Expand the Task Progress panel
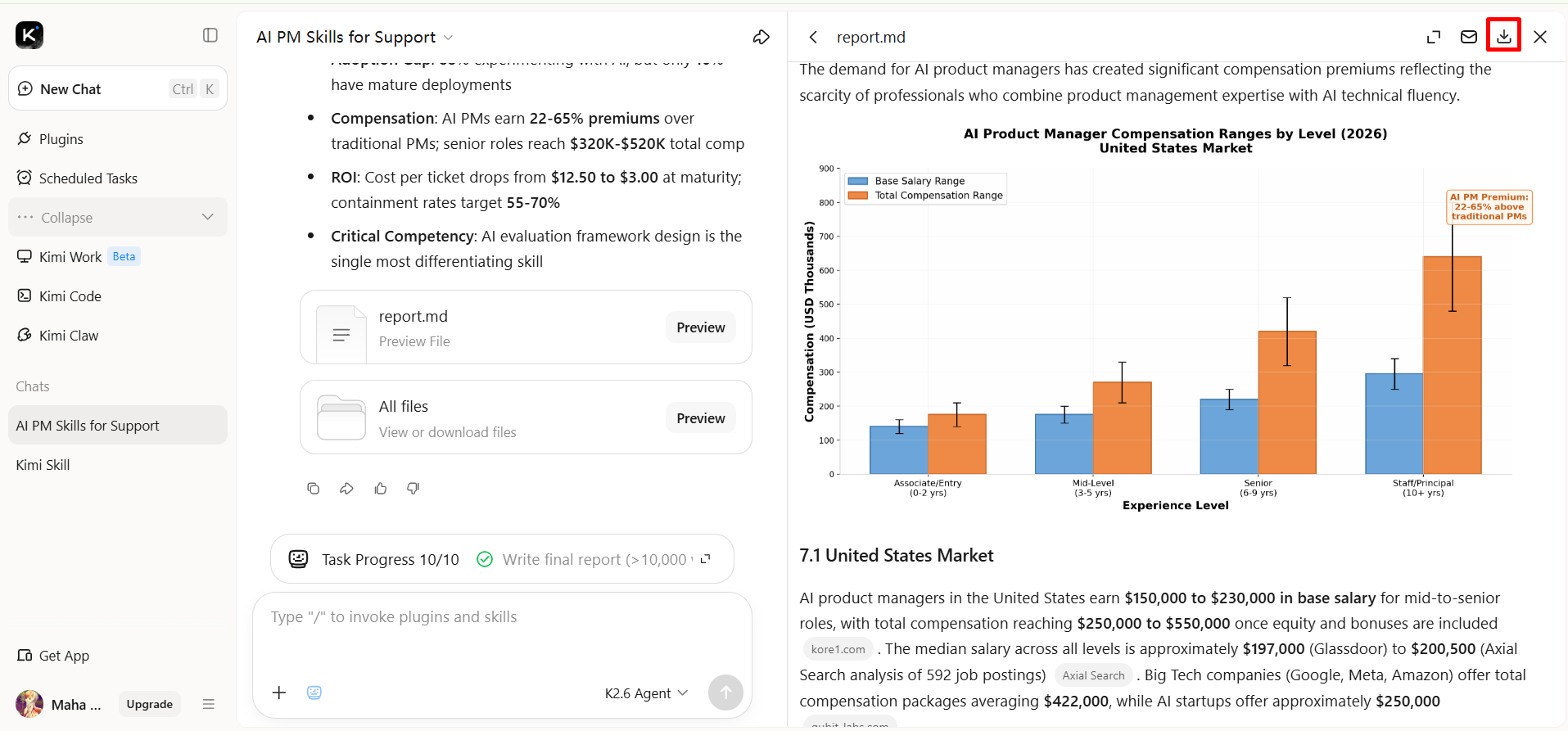The height and width of the screenshot is (731, 1568). pos(706,559)
